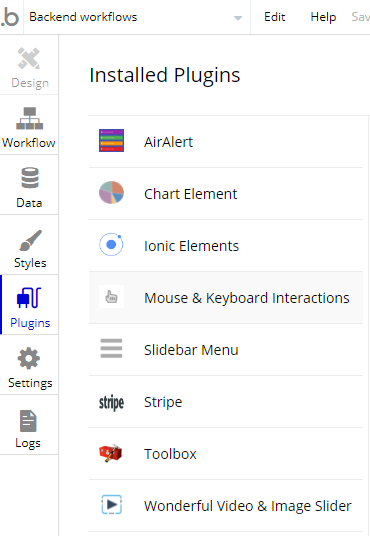Screen dimensions: 370x536
Task: Expand the Backend workflows page dropdown
Action: click(x=238, y=18)
